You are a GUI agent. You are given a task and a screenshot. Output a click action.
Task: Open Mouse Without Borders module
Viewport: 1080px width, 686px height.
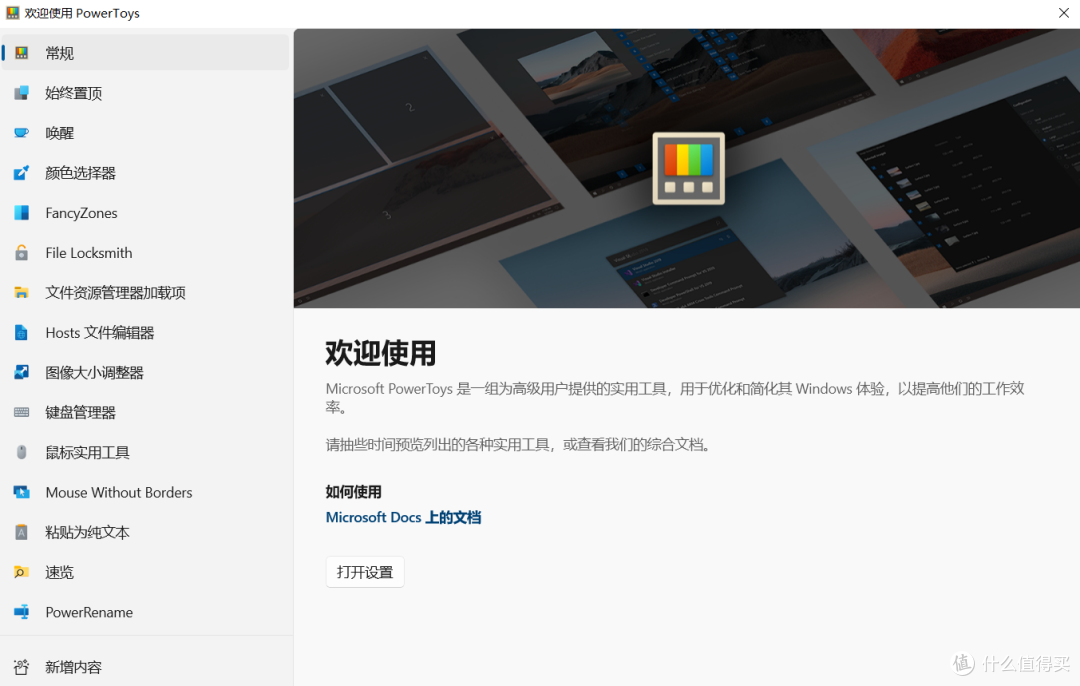click(118, 492)
